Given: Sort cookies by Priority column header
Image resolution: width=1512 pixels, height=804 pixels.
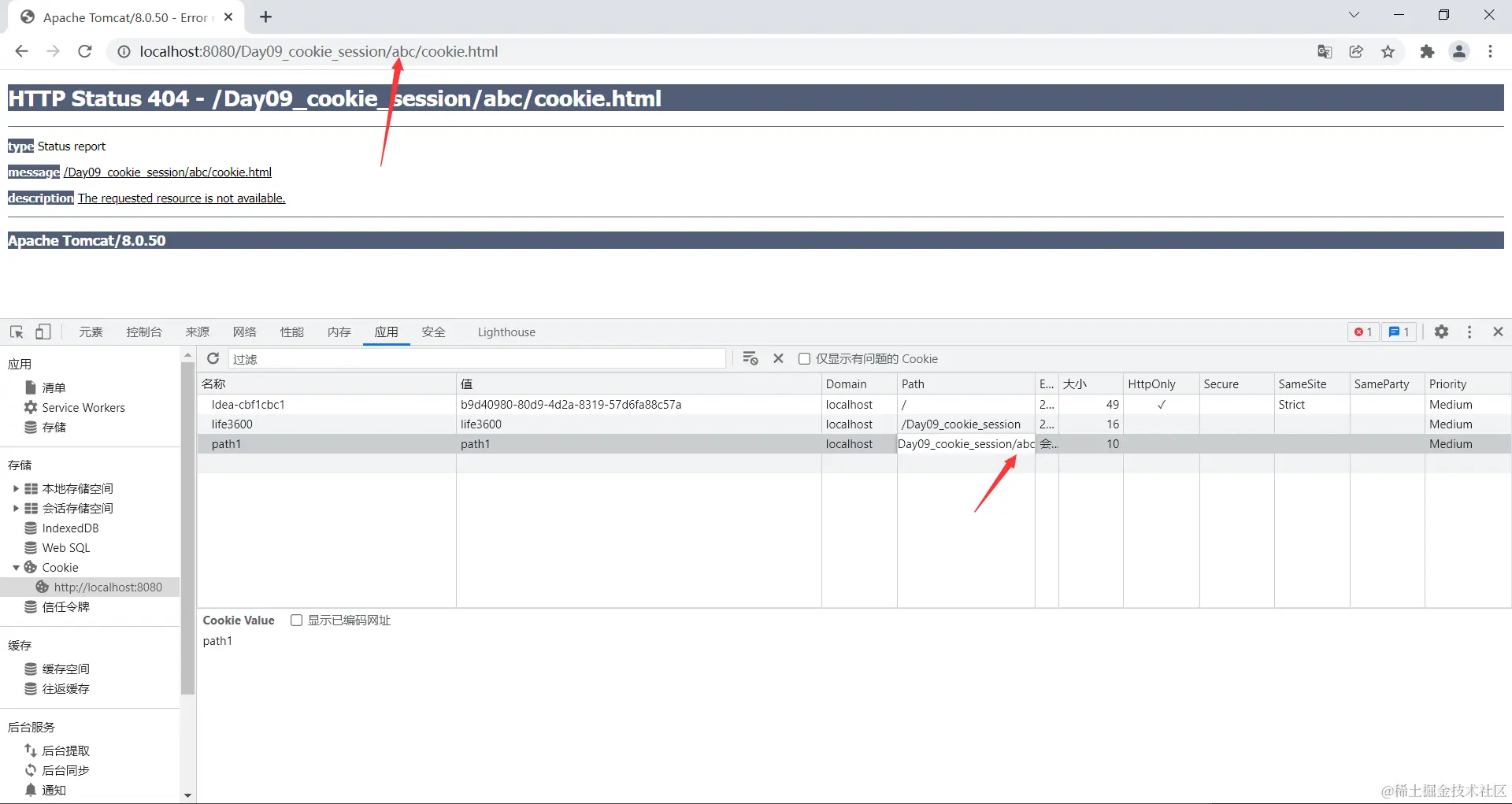Looking at the screenshot, I should pos(1468,383).
